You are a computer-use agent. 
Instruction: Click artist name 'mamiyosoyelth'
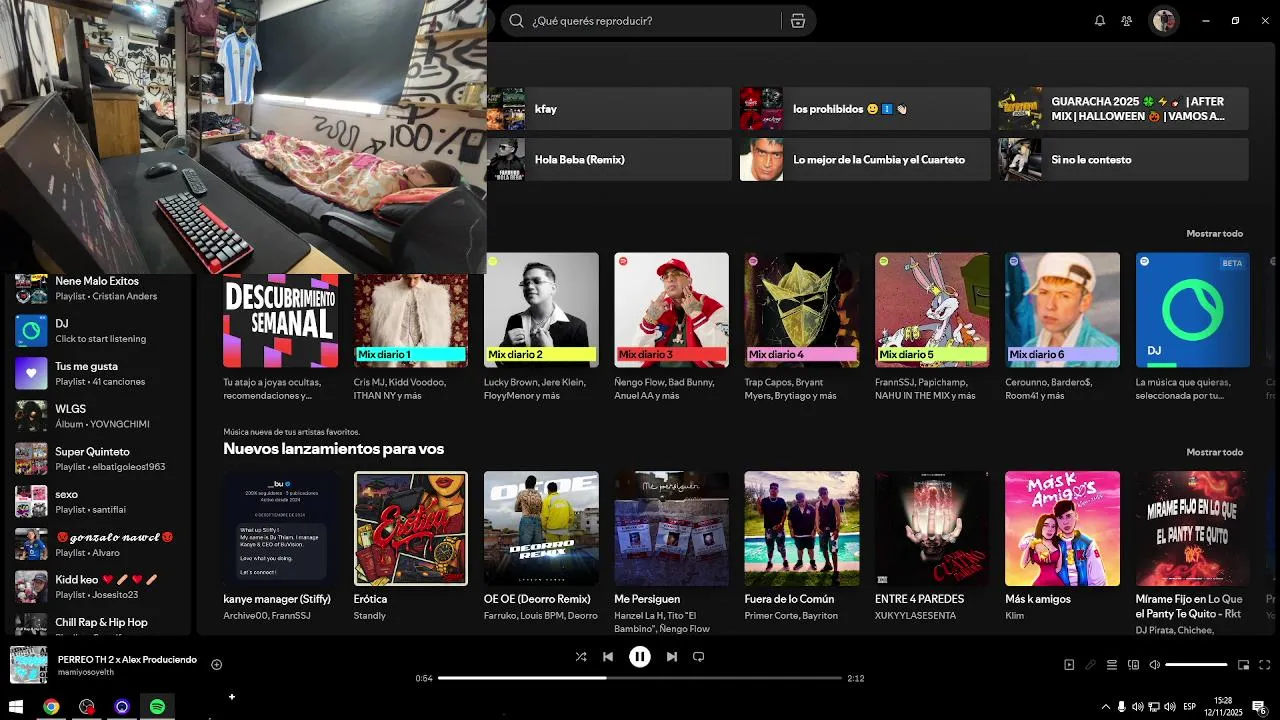pyautogui.click(x=86, y=673)
